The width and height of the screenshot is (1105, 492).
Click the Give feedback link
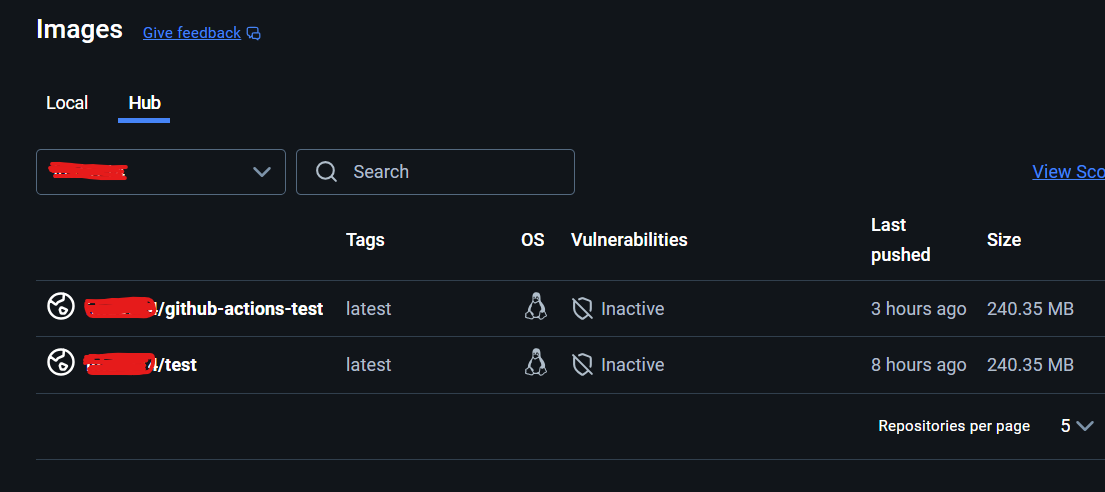pyautogui.click(x=192, y=32)
